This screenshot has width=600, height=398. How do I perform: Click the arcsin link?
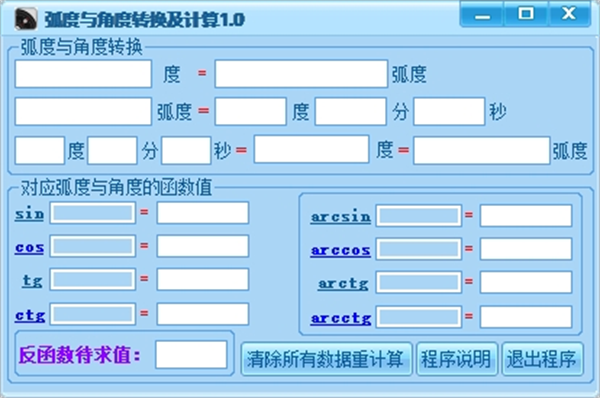[x=341, y=217]
